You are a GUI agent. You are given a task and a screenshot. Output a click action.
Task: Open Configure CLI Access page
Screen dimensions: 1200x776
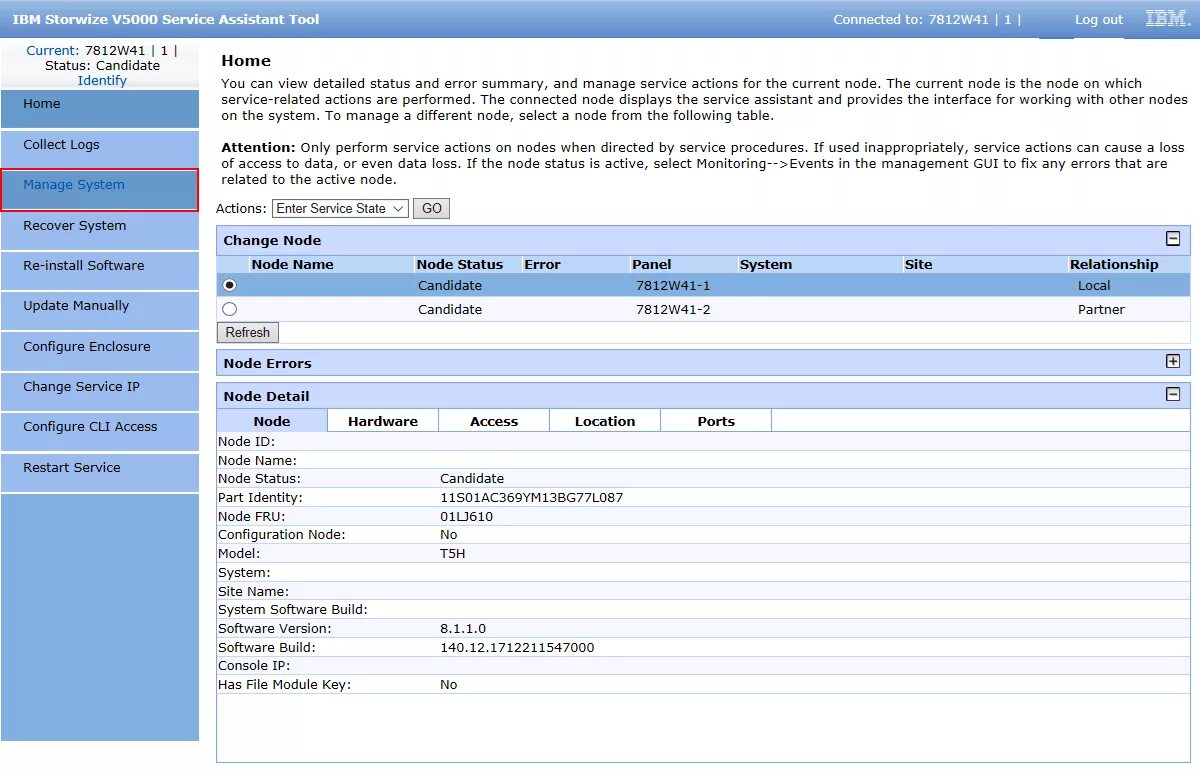coord(100,432)
